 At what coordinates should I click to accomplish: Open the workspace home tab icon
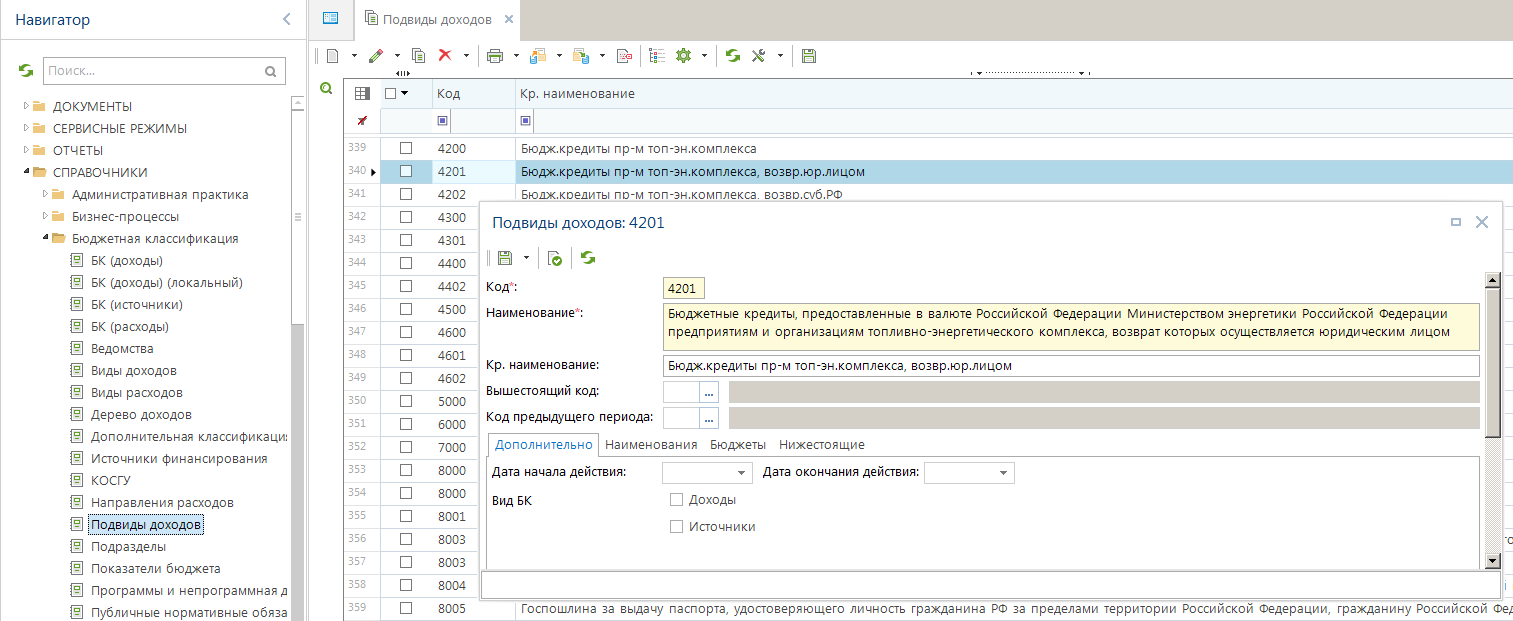coord(331,18)
